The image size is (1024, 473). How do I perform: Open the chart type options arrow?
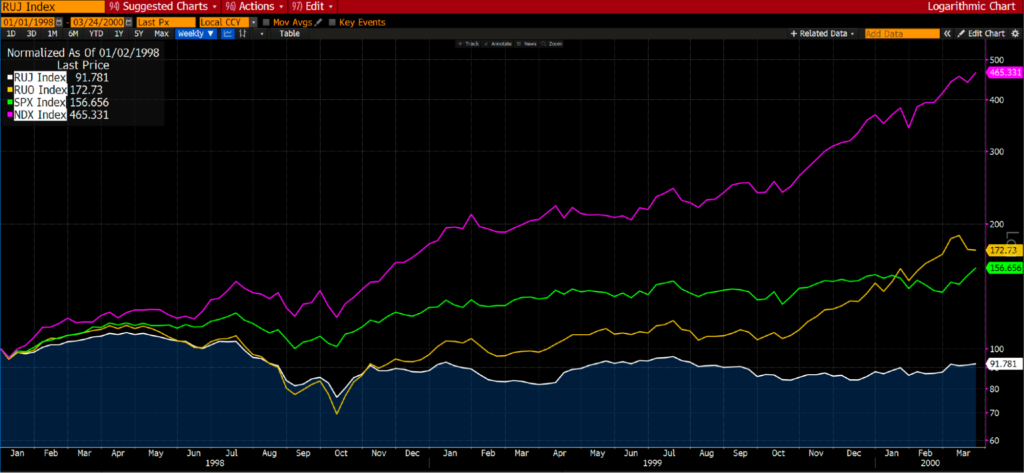tap(261, 33)
